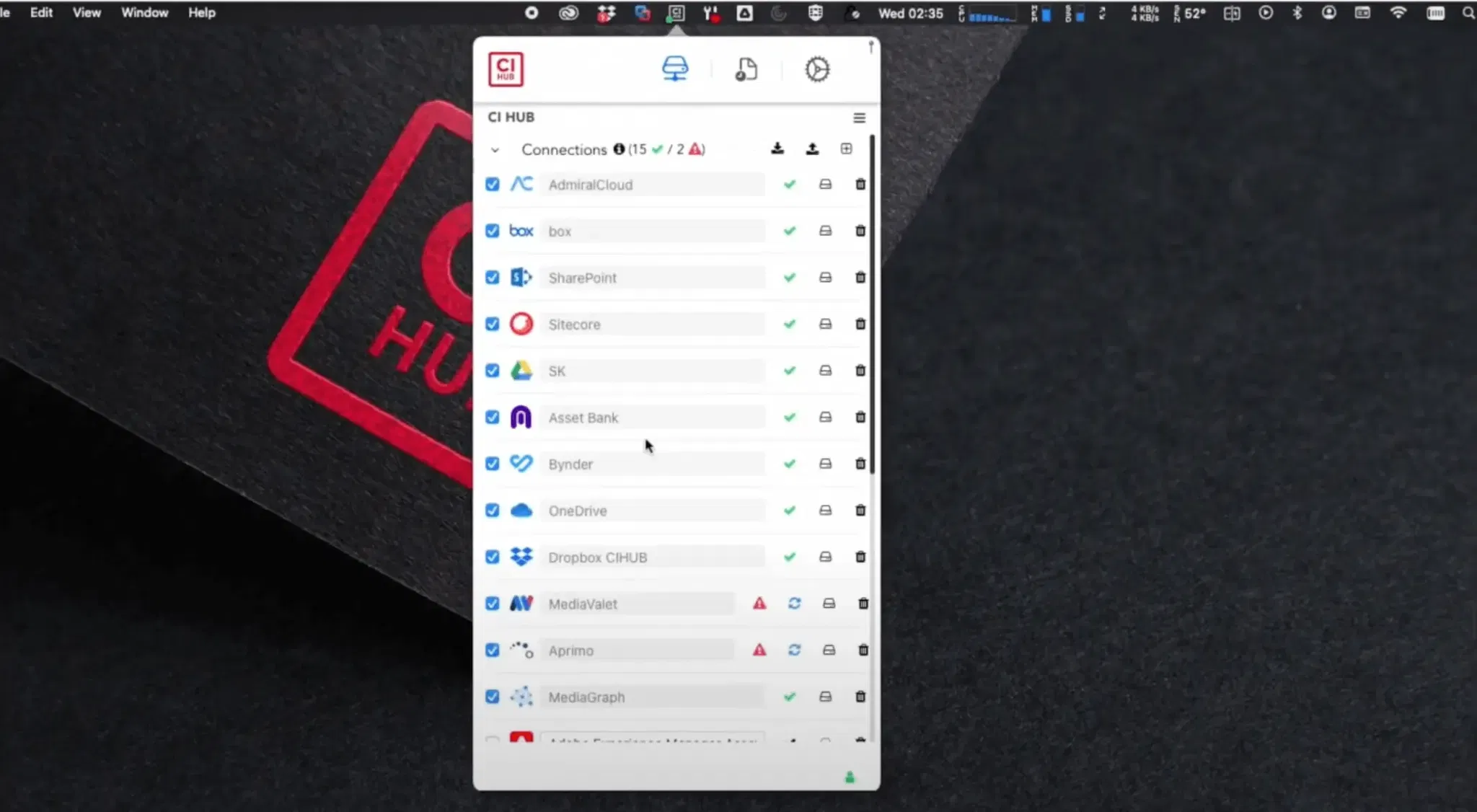Uncheck the MediaValet connection checkbox
The width and height of the screenshot is (1477, 812).
click(x=493, y=604)
